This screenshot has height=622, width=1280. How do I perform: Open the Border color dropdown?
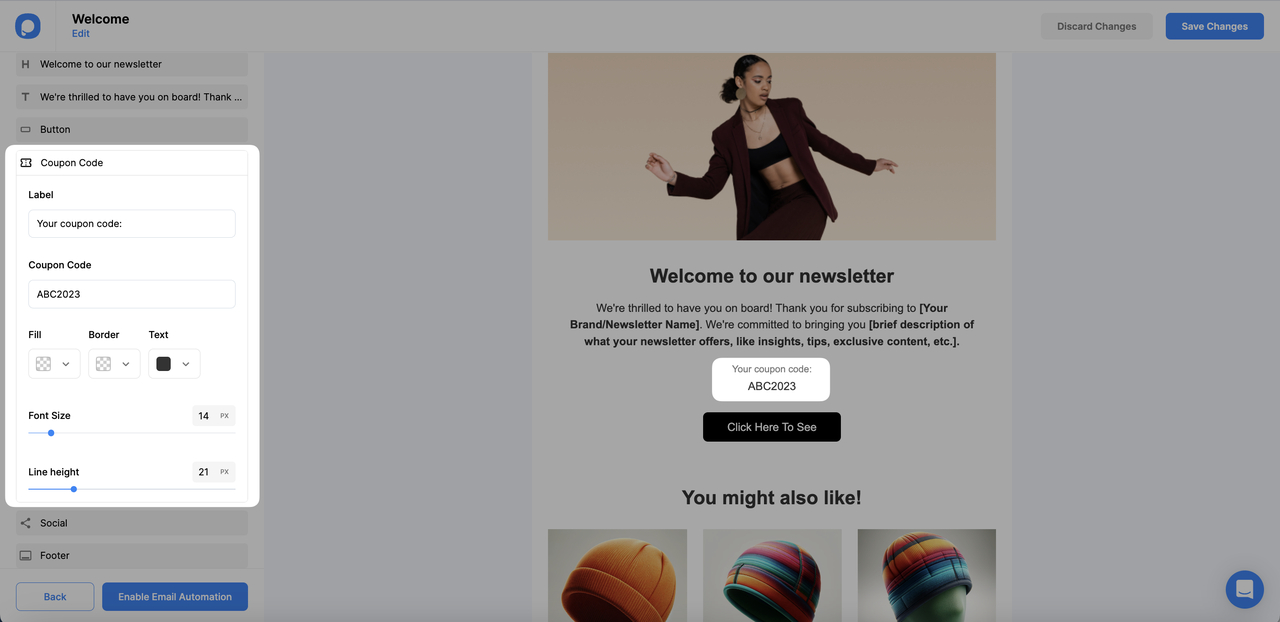tap(114, 364)
